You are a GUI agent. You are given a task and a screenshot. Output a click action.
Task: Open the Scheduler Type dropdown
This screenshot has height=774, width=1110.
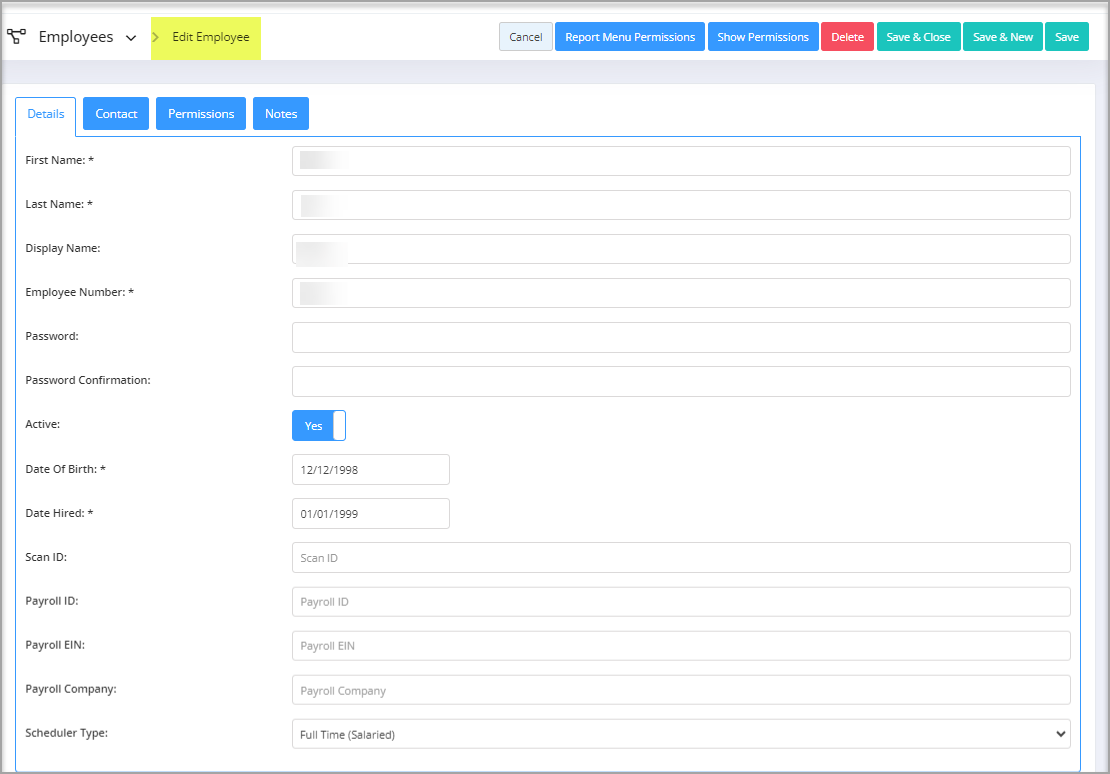coord(681,734)
